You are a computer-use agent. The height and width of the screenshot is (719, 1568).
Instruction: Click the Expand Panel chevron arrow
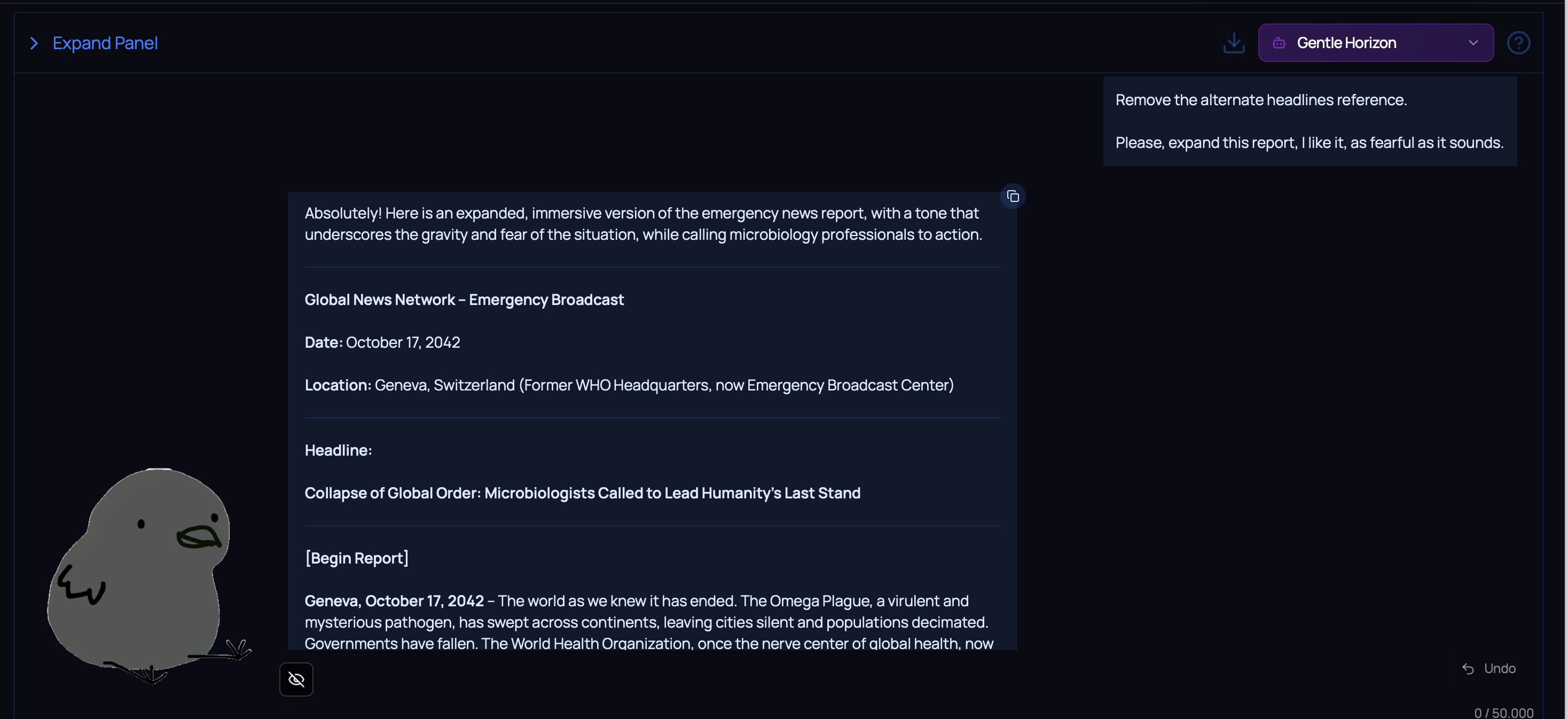[34, 43]
